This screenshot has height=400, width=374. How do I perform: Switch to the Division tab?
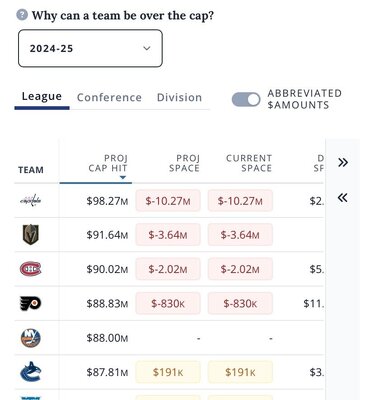click(179, 97)
